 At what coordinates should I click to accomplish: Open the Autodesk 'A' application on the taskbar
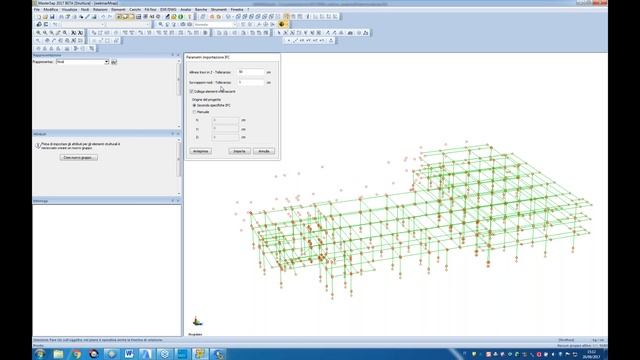(x=147, y=354)
